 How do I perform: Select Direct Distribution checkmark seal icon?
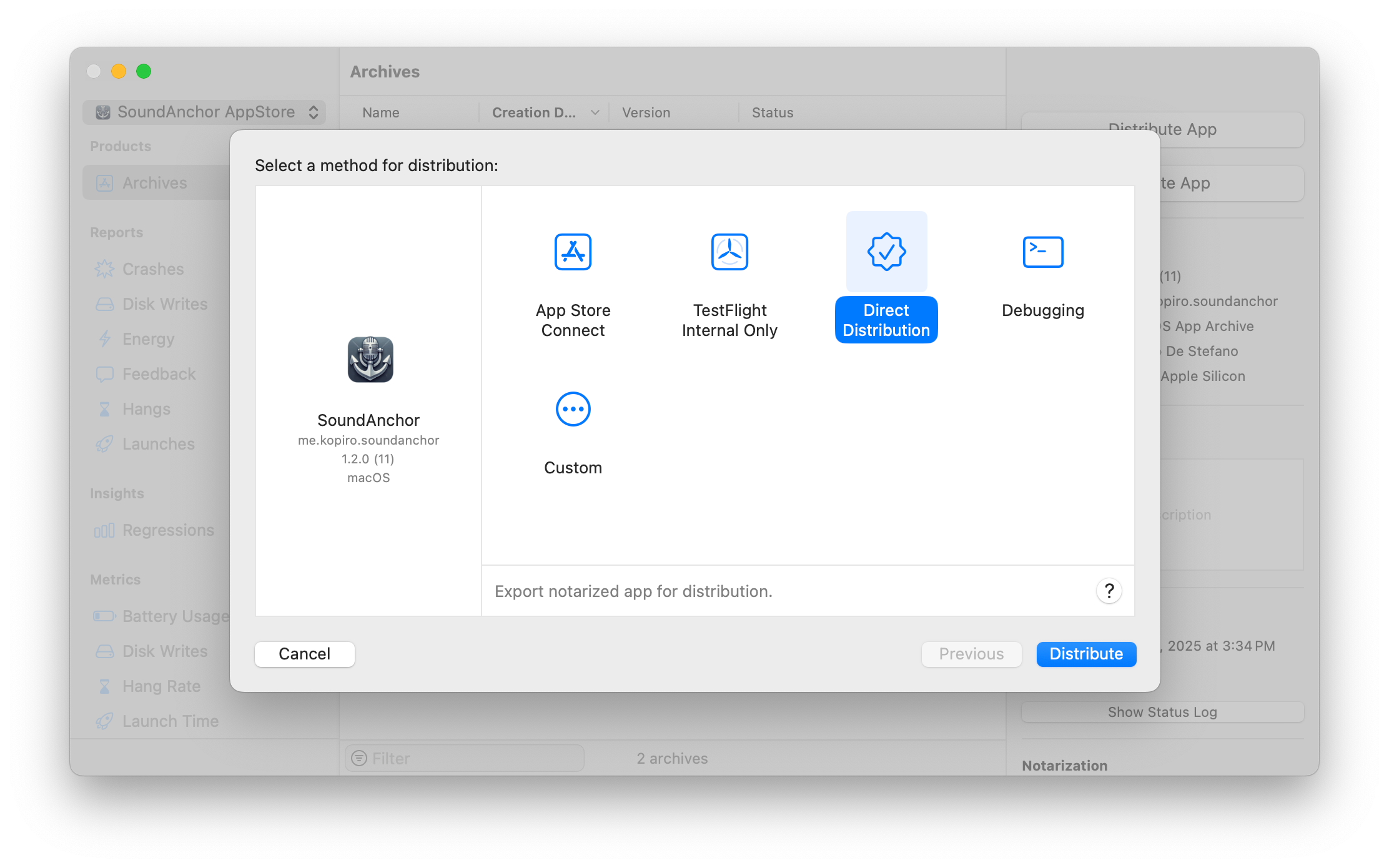click(x=886, y=252)
